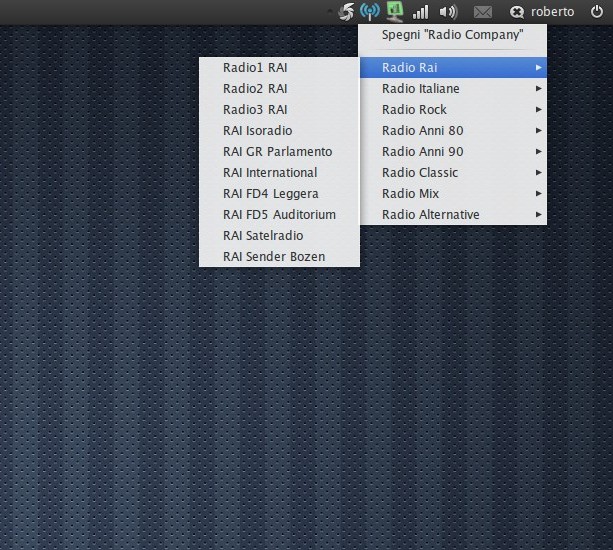Select the Radio Rai submenu entry
Screen dimensions: 613x550
[x=453, y=68]
